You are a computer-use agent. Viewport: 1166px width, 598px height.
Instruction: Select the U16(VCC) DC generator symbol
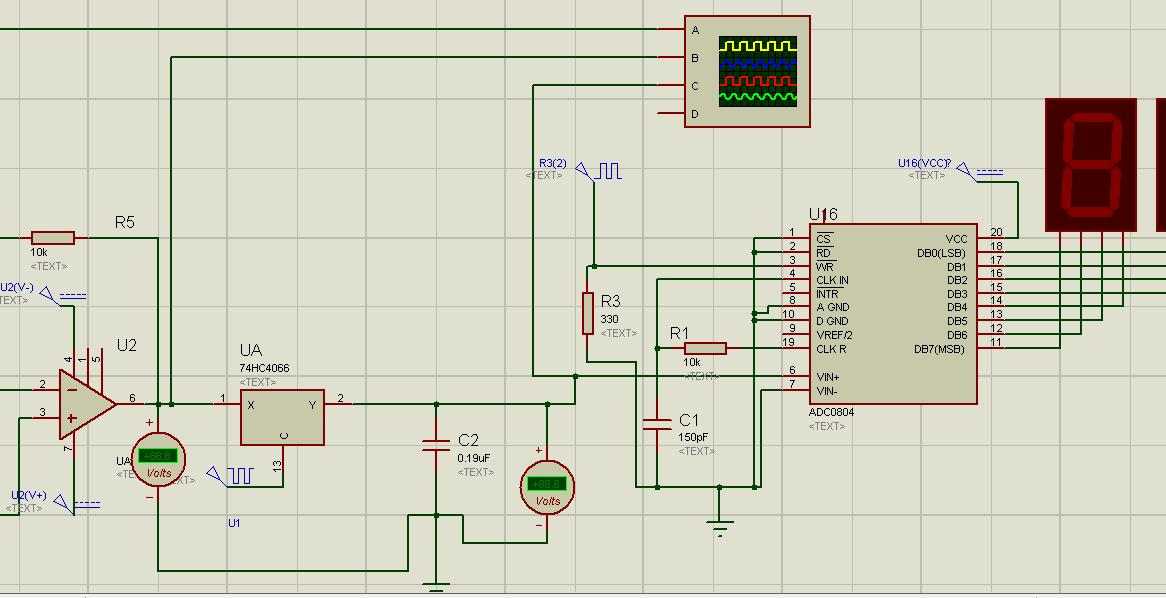(x=980, y=172)
